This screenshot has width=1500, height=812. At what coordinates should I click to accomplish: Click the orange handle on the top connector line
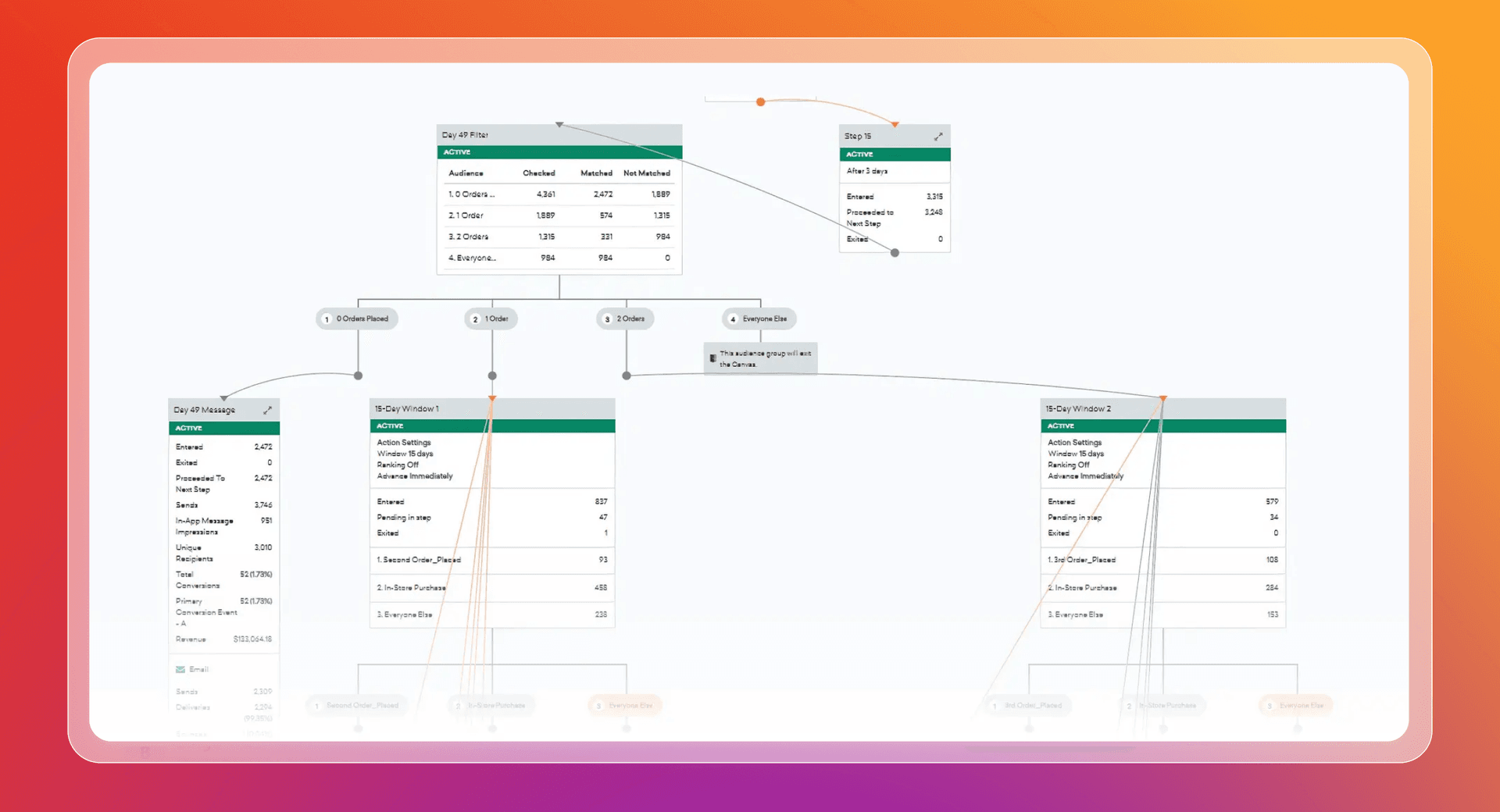point(759,101)
